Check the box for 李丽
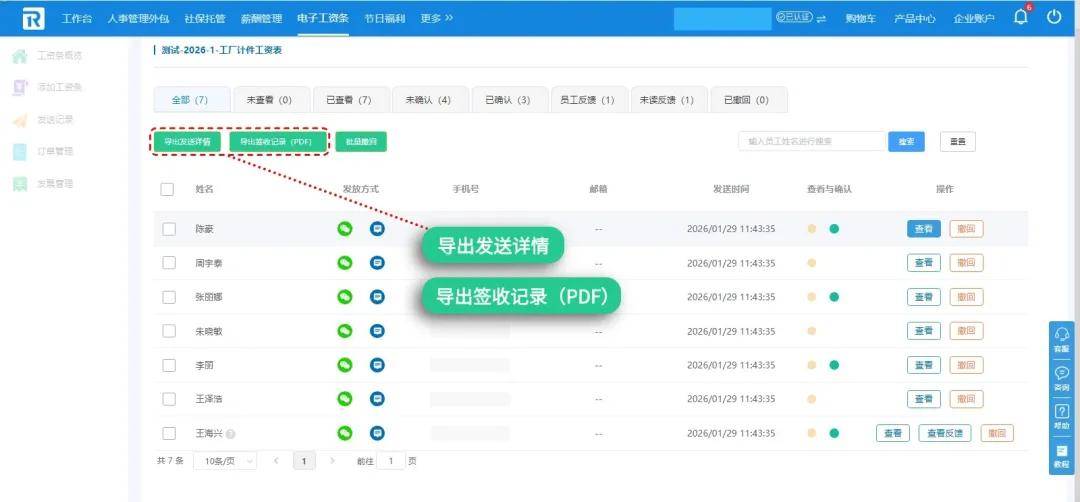 pyautogui.click(x=169, y=365)
